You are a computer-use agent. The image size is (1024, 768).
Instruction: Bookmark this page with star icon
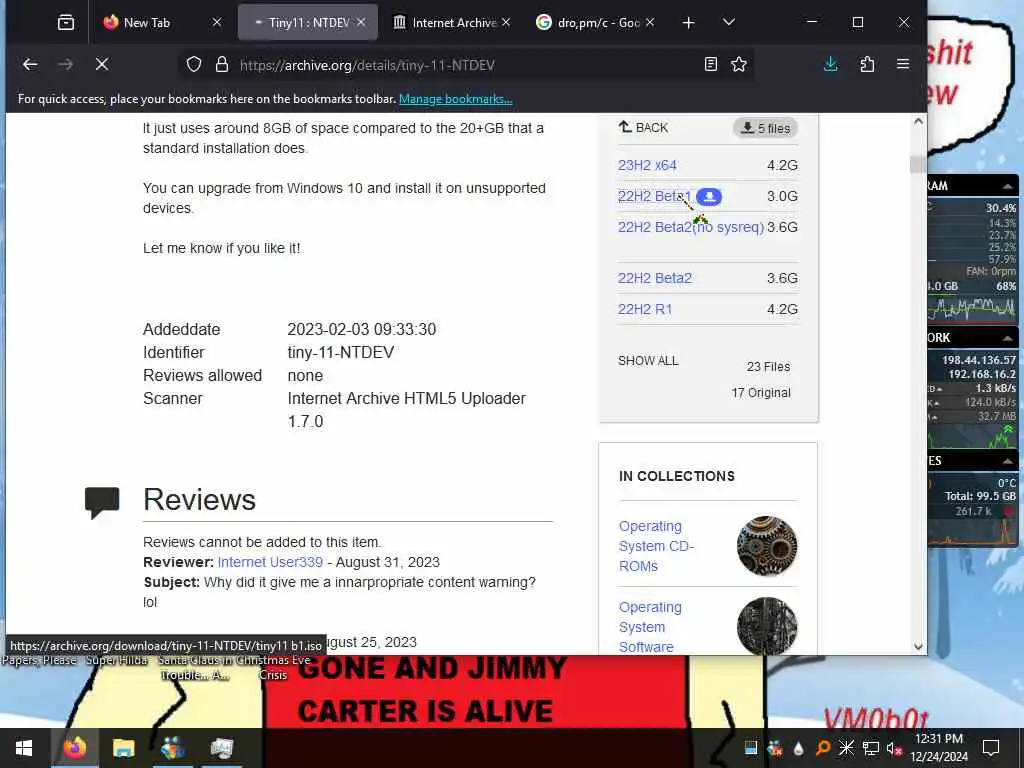pos(739,64)
